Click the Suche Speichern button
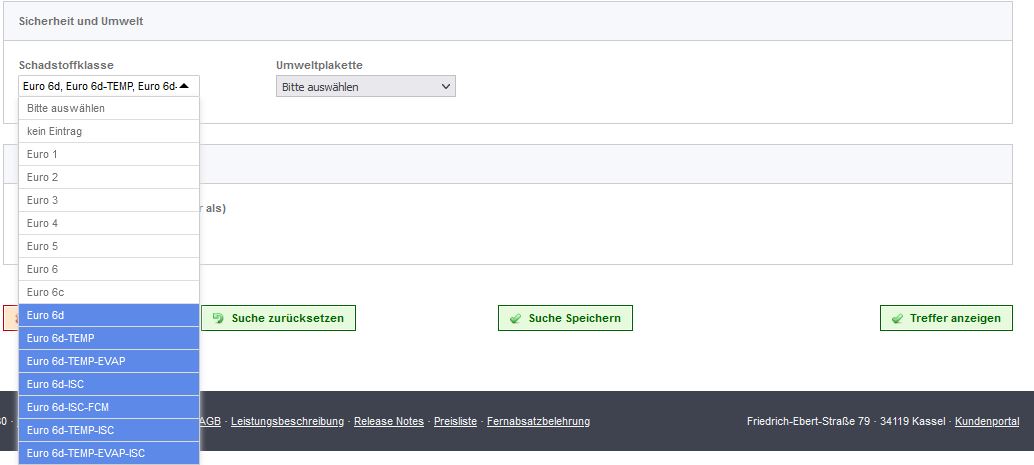This screenshot has height=465, width=1034. (x=565, y=318)
